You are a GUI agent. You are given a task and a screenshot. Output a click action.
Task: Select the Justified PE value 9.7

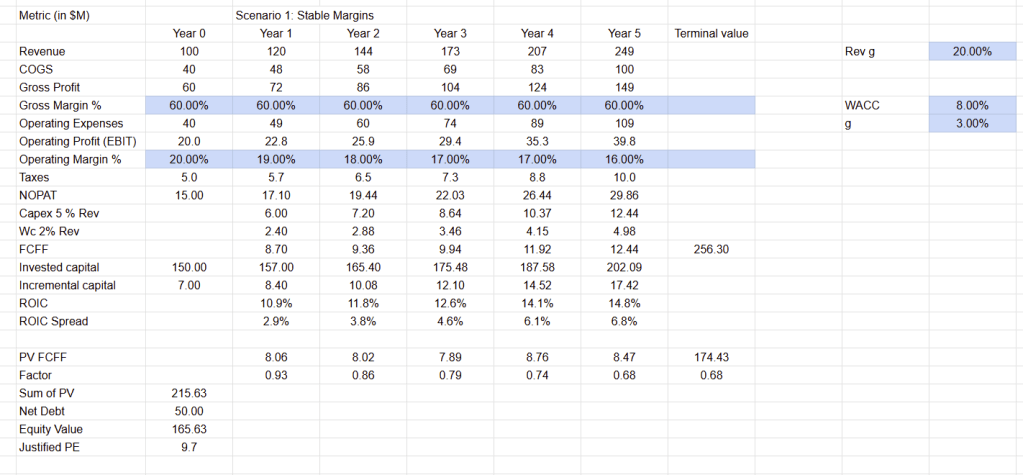189,447
